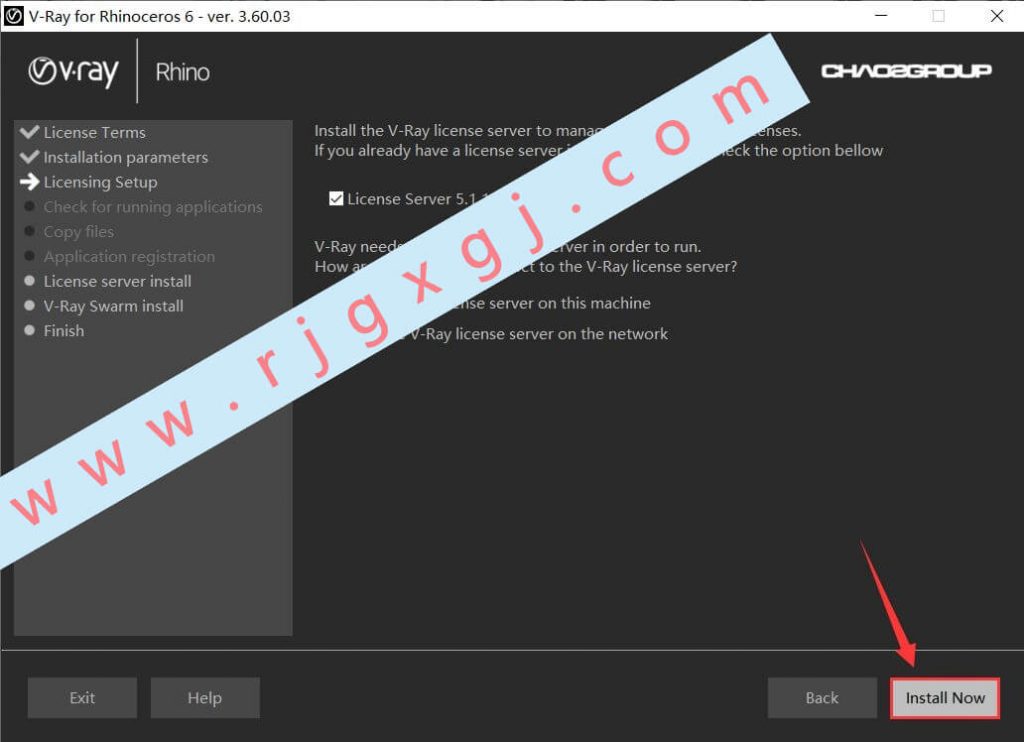Viewport: 1024px width, 742px height.
Task: Click the Chaos Group logo
Action: point(906,71)
